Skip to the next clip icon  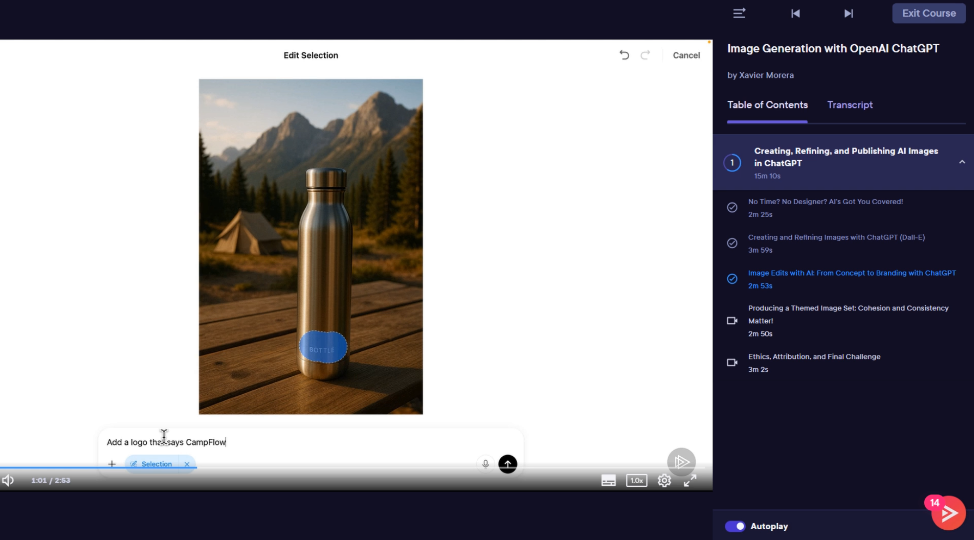click(x=849, y=13)
